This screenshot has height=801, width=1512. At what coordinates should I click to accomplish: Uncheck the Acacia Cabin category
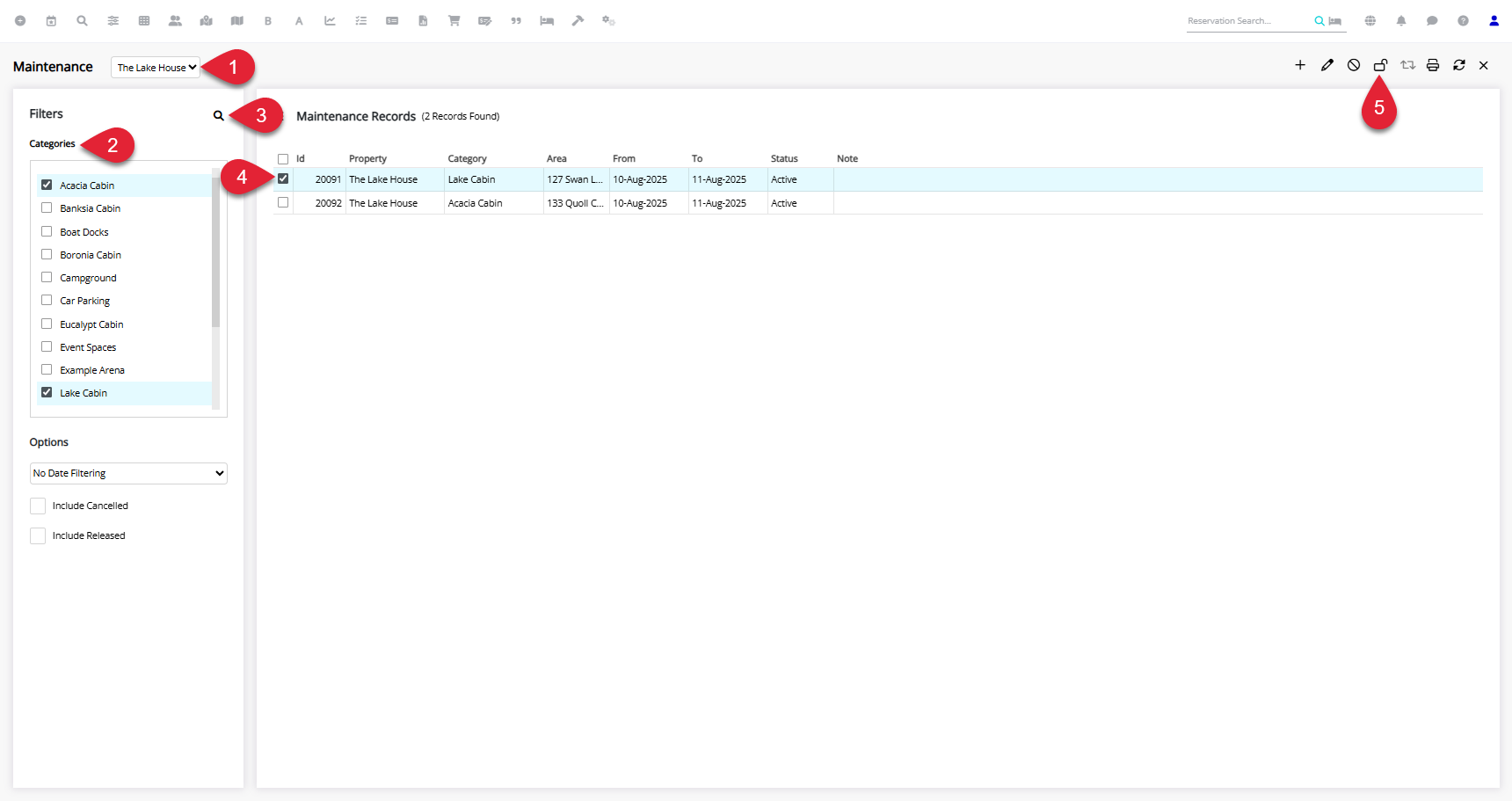click(47, 185)
